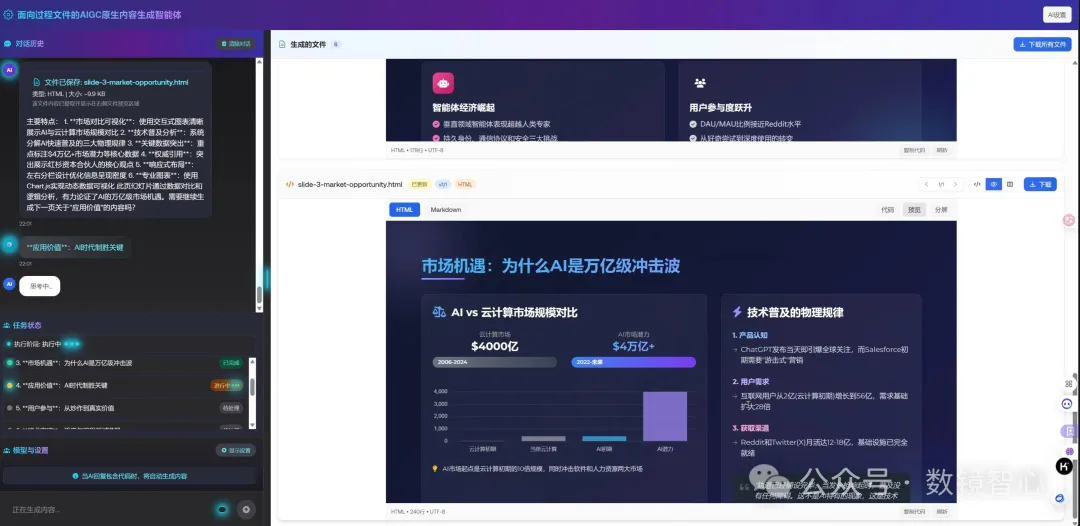This screenshot has width=1080, height=526.
Task: Click the purple square floating icon on right edge
Action: pyautogui.click(x=1070, y=431)
